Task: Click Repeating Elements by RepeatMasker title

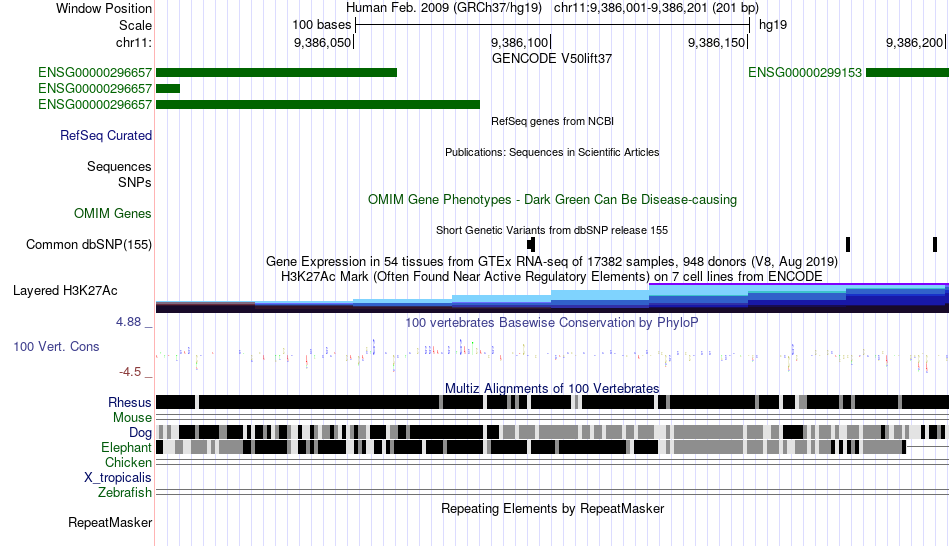Action: (x=552, y=508)
